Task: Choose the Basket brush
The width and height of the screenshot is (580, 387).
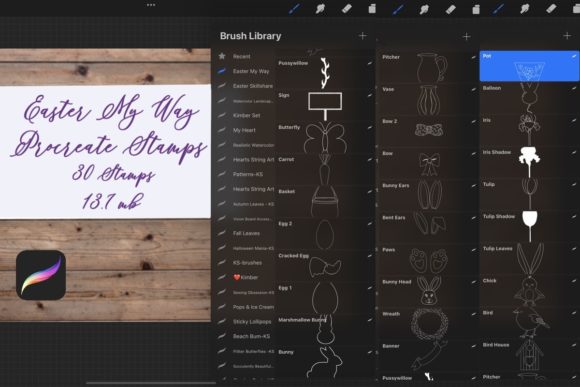Action: tap(326, 202)
